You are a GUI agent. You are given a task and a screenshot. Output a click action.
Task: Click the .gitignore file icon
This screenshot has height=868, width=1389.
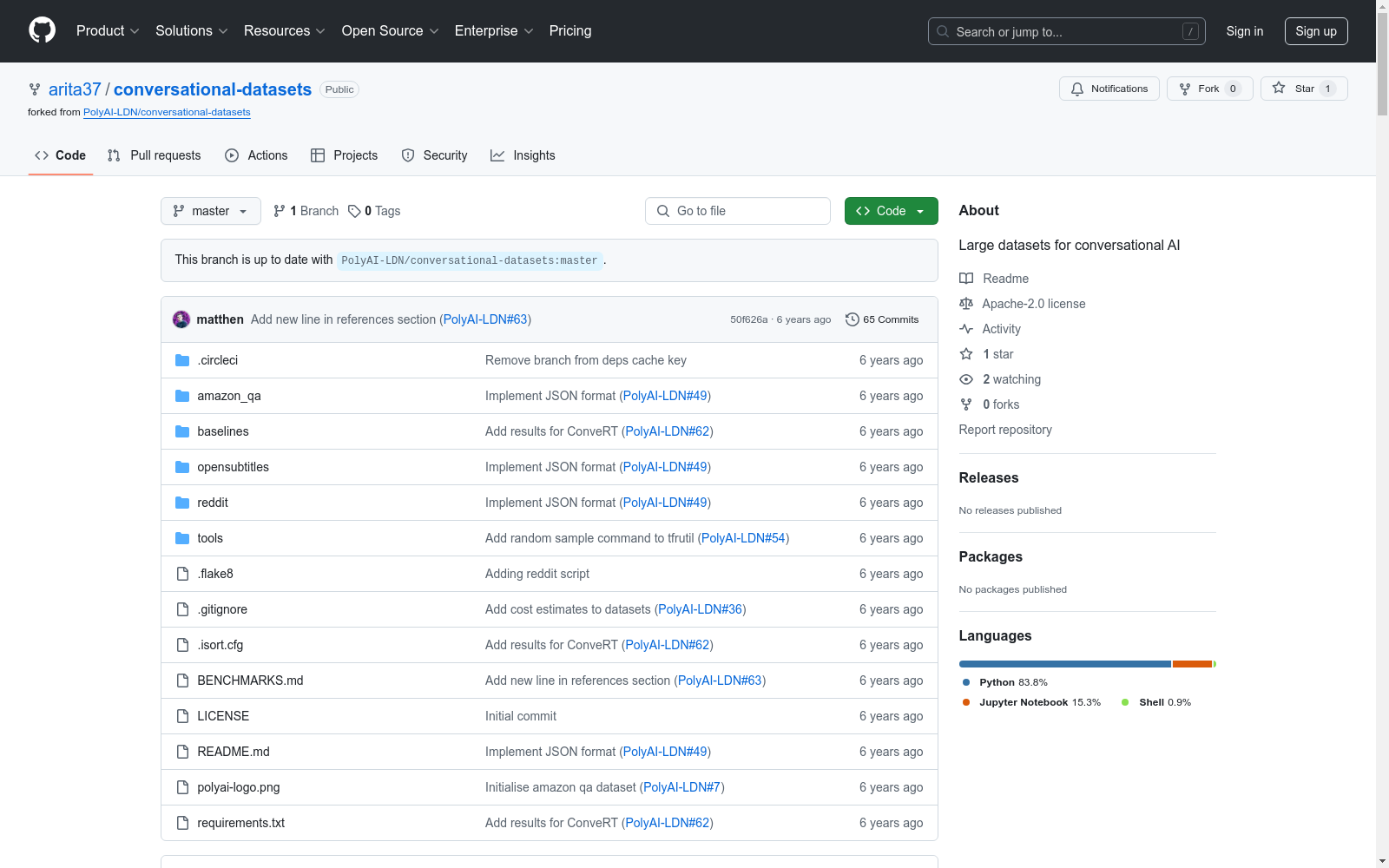point(182,609)
